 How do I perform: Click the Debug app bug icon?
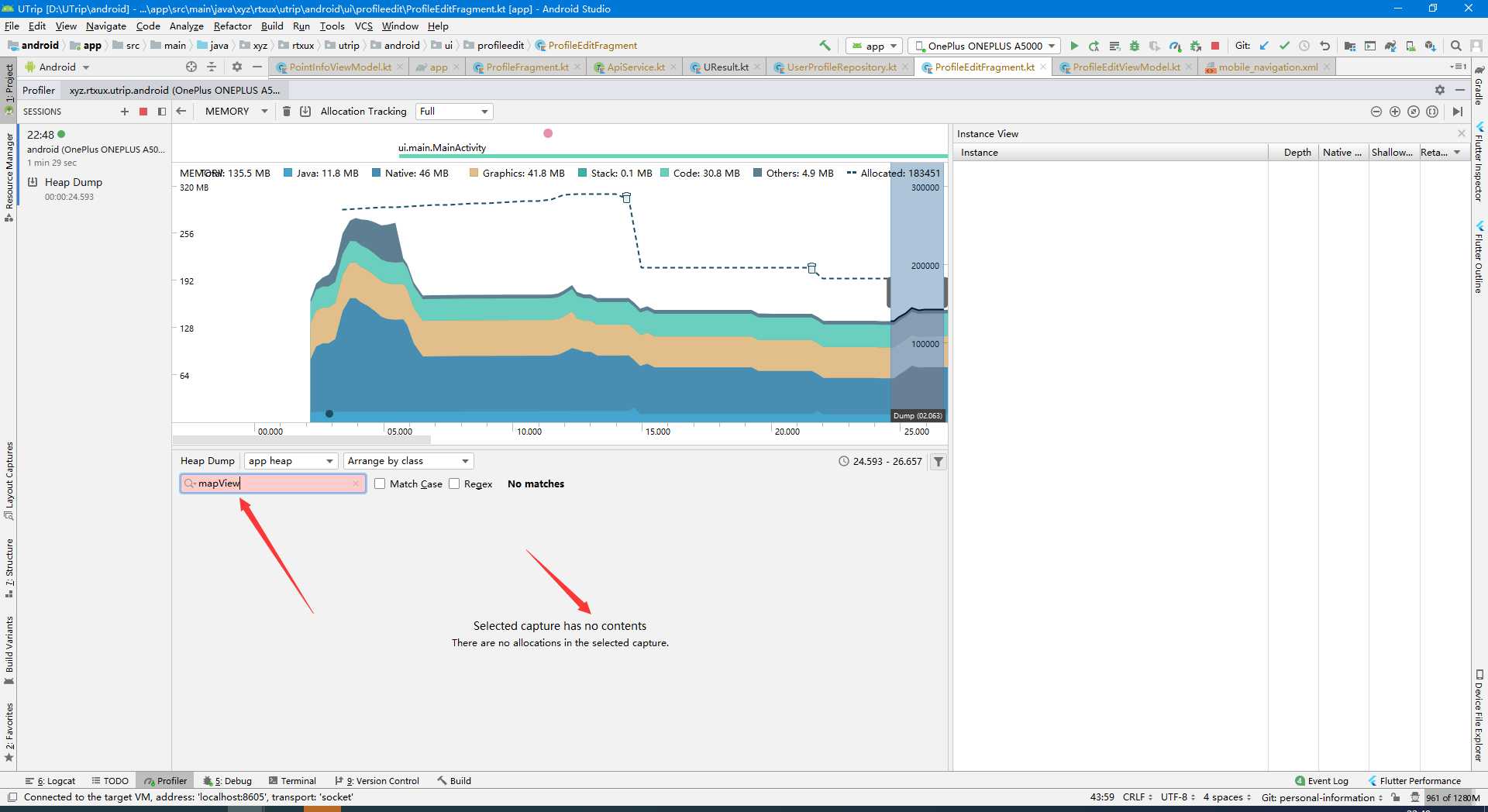pyautogui.click(x=1135, y=46)
